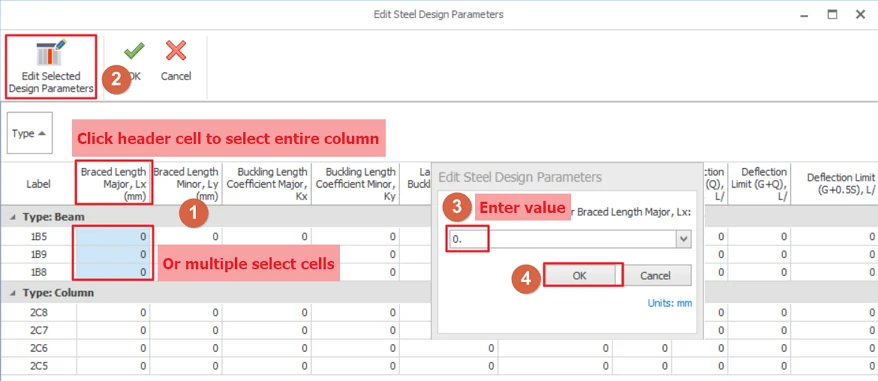Click Buckling Length Coefficient Major, Kx header

coord(267,184)
